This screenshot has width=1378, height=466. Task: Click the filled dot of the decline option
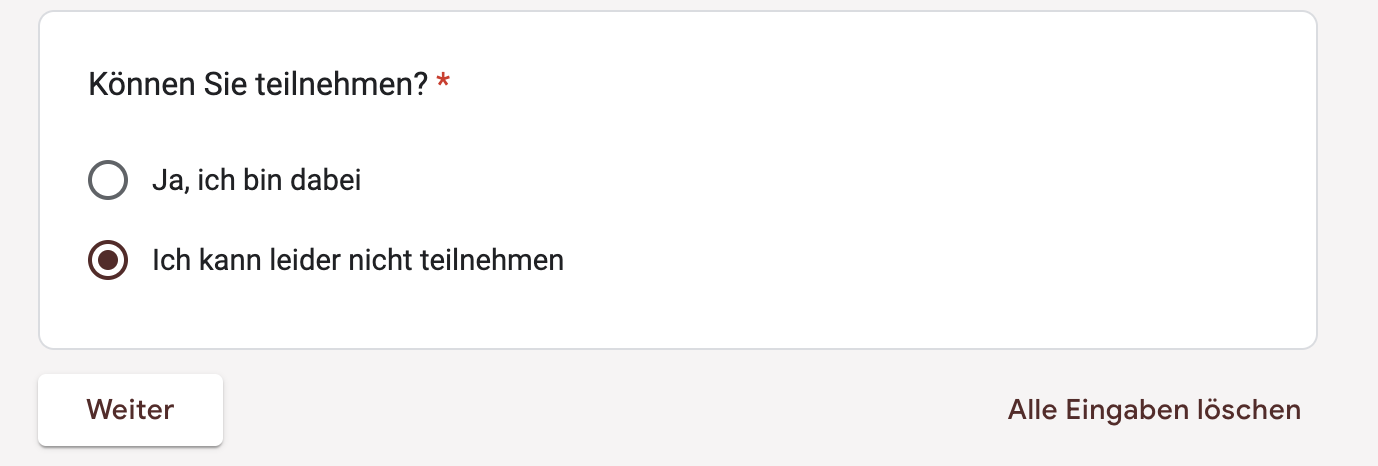point(108,261)
